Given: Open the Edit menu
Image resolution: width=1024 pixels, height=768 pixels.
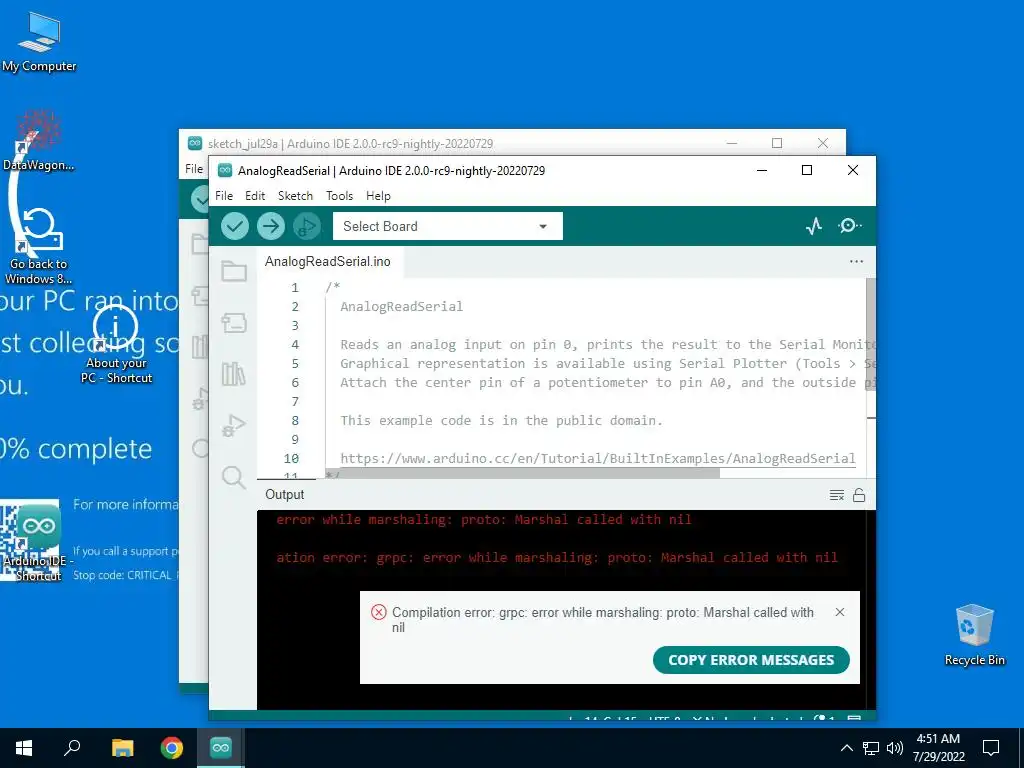Looking at the screenshot, I should pos(255,196).
